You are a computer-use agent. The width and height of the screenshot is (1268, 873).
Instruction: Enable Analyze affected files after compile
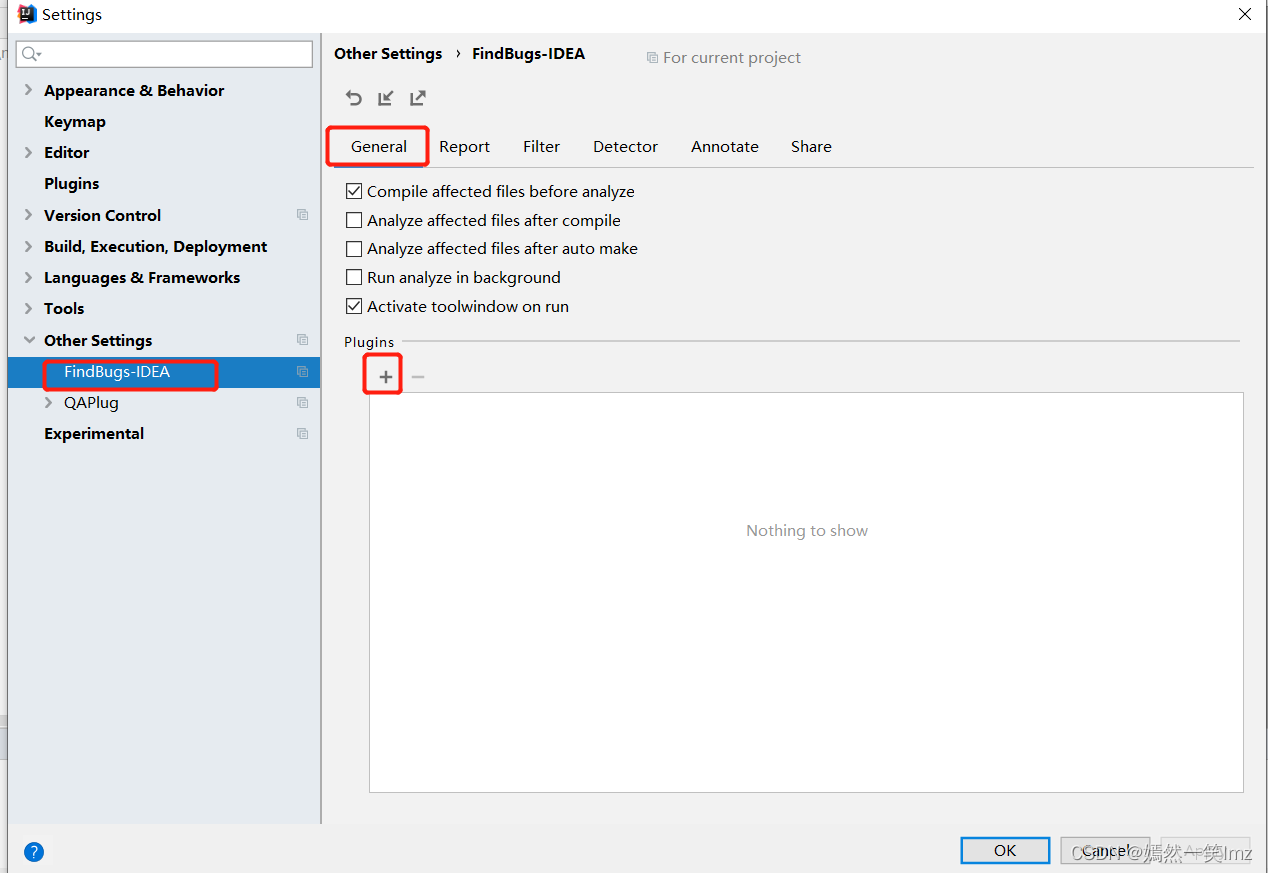coord(354,219)
